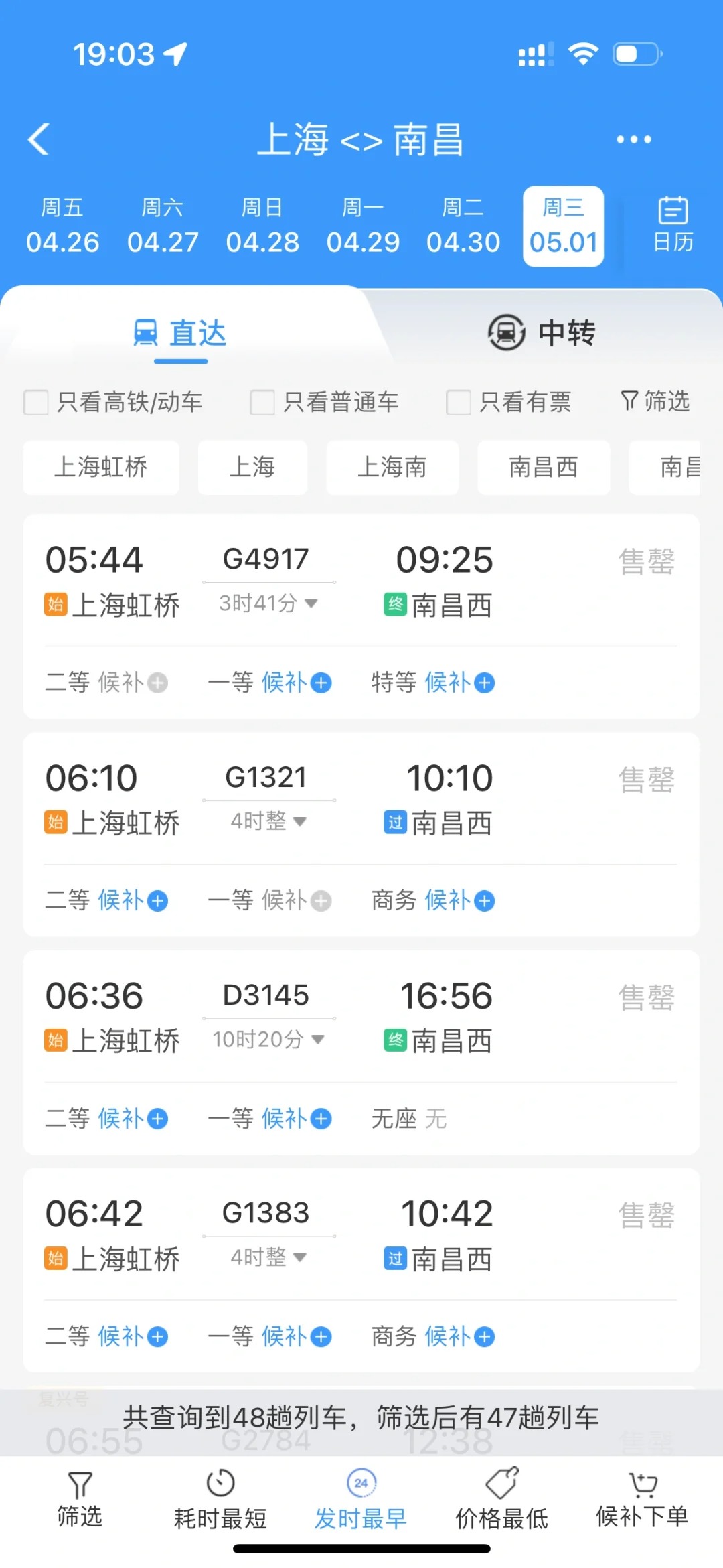Enable 只看有票 checkbox
The image size is (723, 1568).
click(459, 403)
